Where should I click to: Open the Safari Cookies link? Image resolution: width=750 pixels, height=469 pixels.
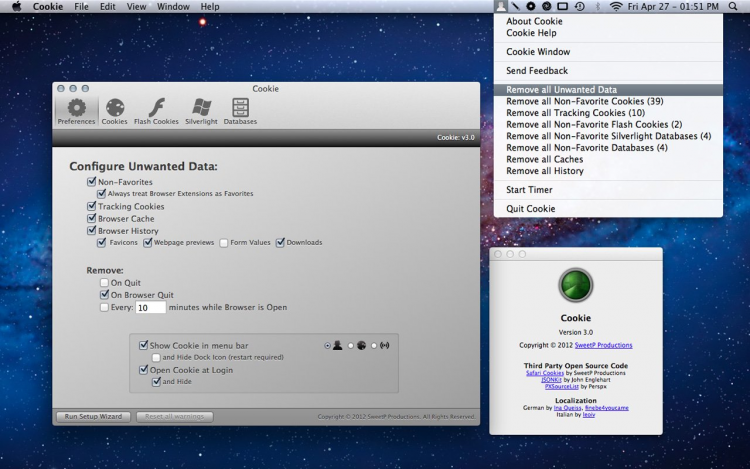[545, 373]
